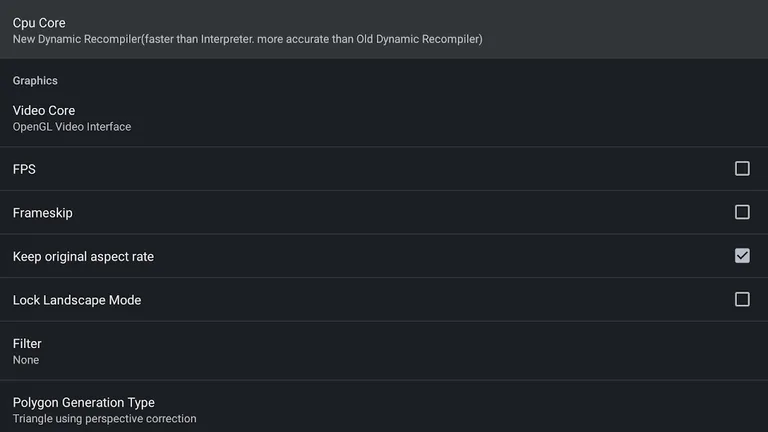The height and width of the screenshot is (432, 768).
Task: Tap the FPS label text
Action: click(24, 170)
